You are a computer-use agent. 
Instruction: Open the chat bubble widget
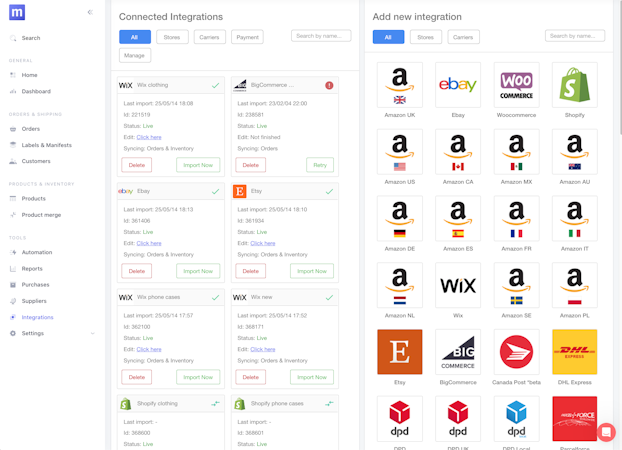[606, 432]
